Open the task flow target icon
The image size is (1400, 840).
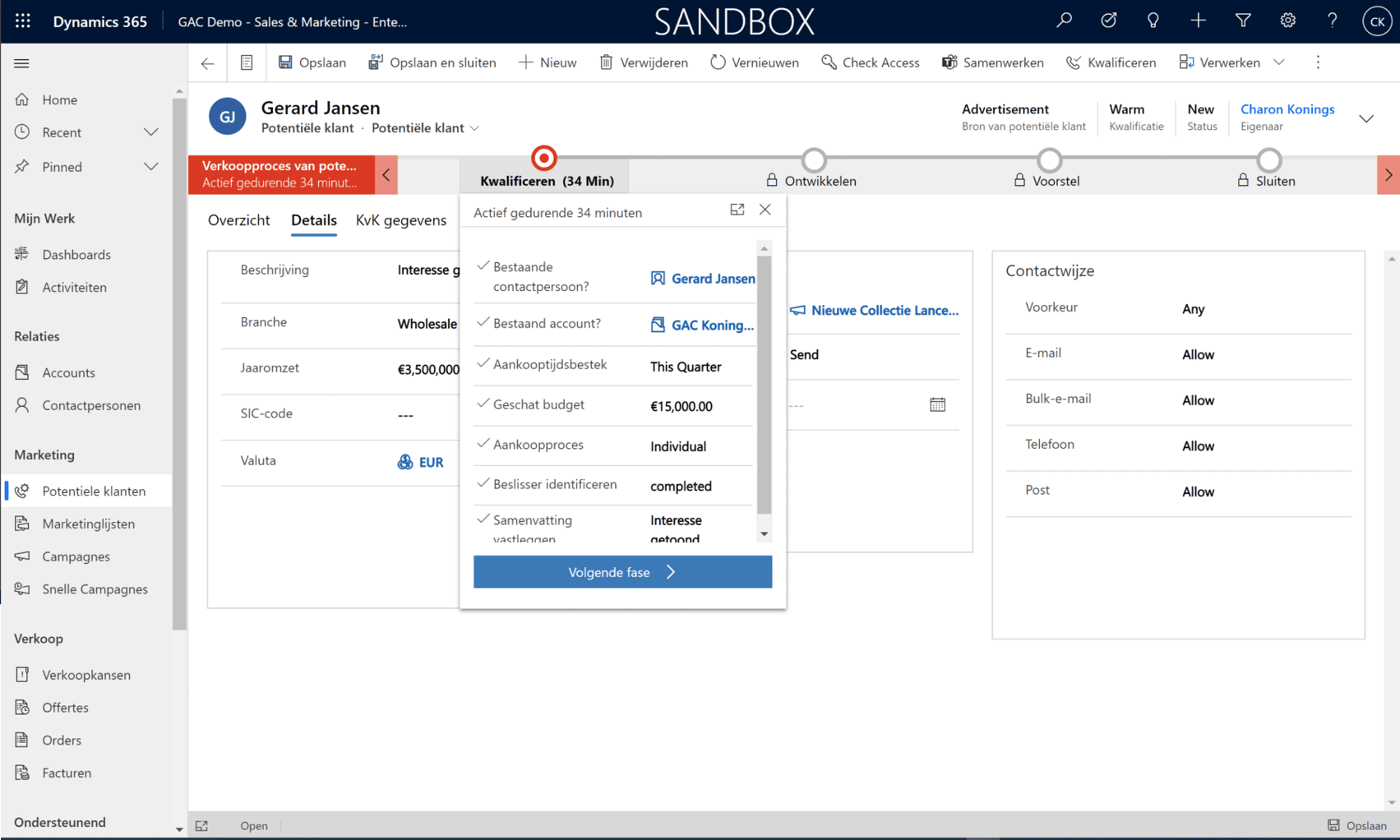click(x=1108, y=21)
